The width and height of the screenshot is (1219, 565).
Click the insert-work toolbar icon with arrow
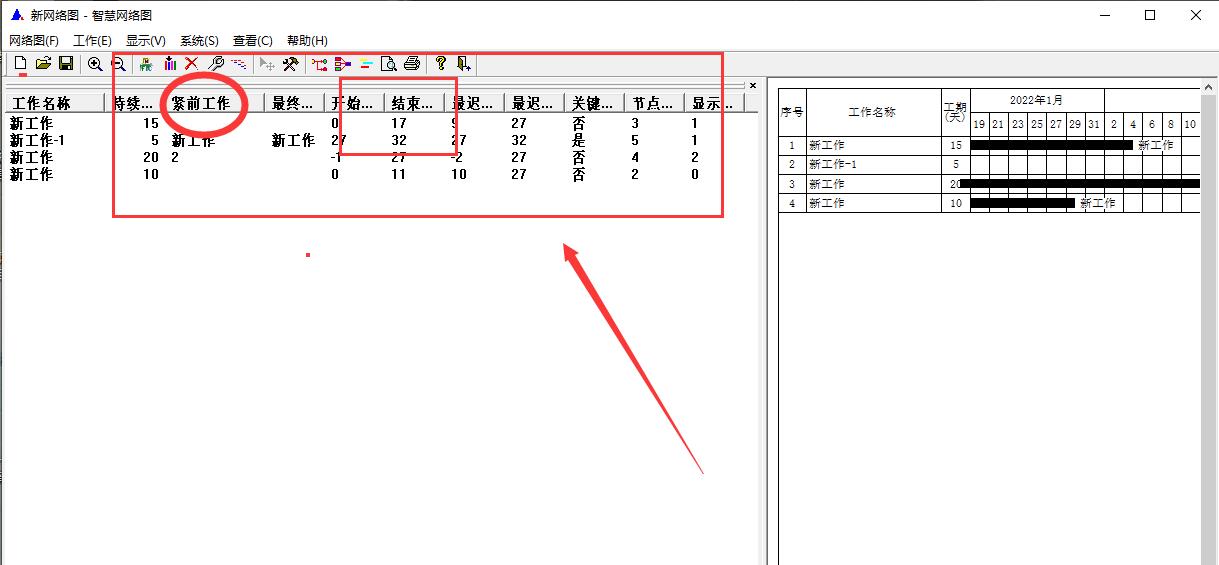[x=169, y=64]
